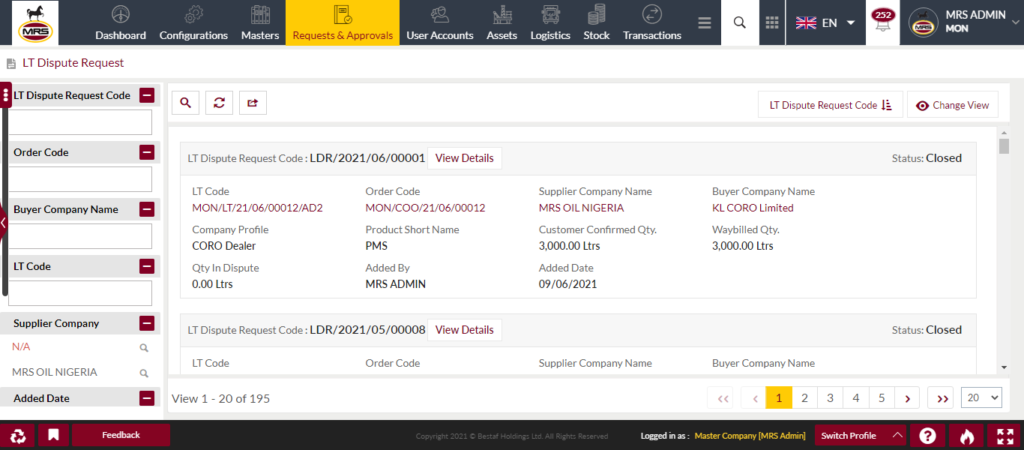Viewport: 1024px width, 450px height.
Task: Open the filter panel three-dots handle
Action: click(x=6, y=95)
